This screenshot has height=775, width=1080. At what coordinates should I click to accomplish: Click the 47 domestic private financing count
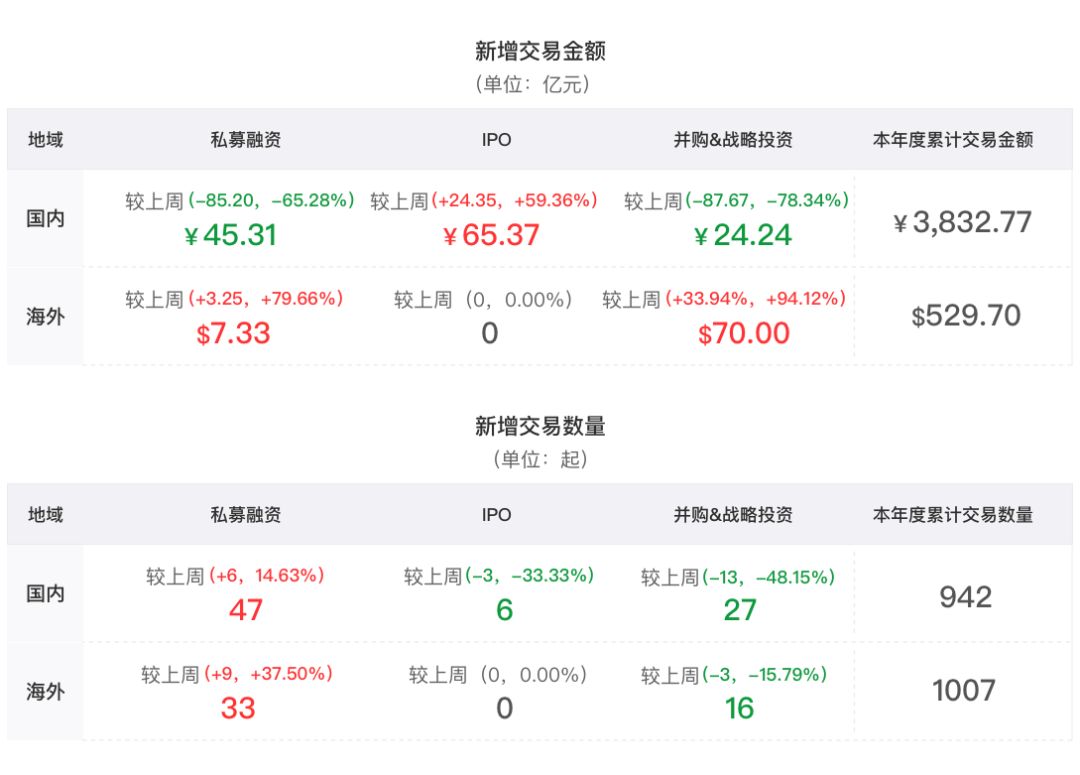pos(245,609)
